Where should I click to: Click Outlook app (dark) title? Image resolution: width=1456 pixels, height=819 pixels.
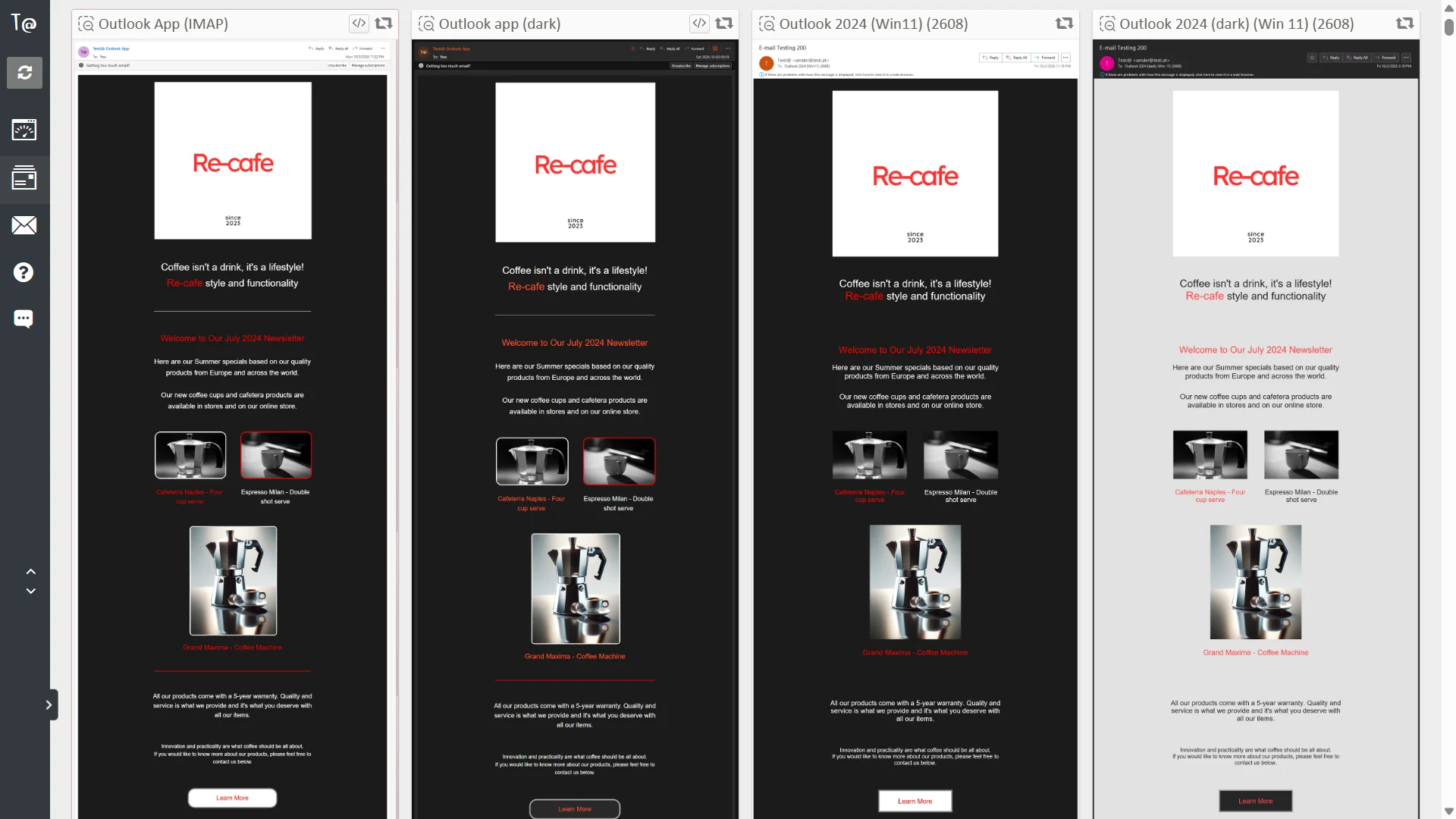pos(500,24)
